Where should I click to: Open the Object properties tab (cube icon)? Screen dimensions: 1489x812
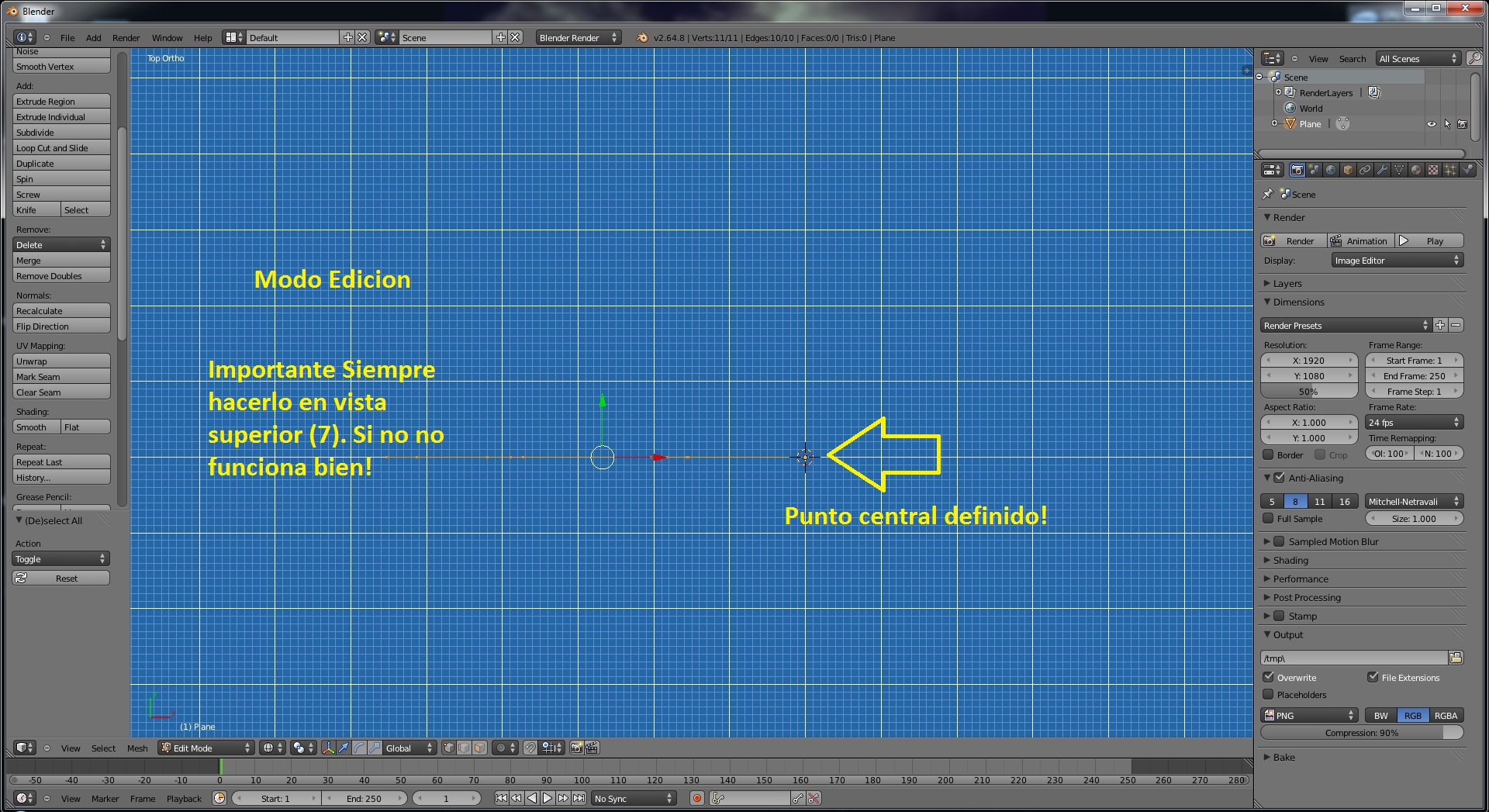coord(1348,170)
